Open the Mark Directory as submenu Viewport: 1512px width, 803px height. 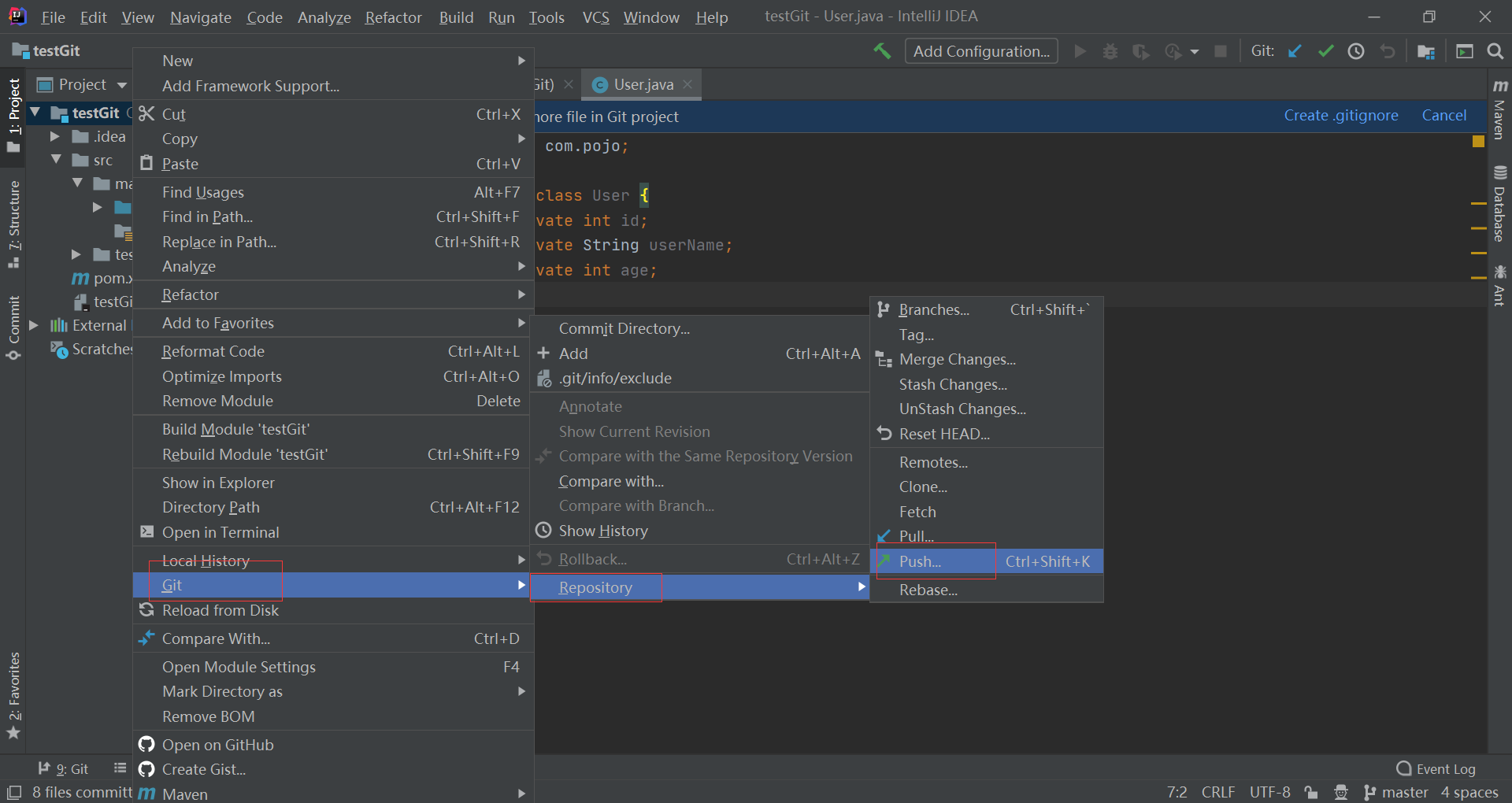pos(333,691)
